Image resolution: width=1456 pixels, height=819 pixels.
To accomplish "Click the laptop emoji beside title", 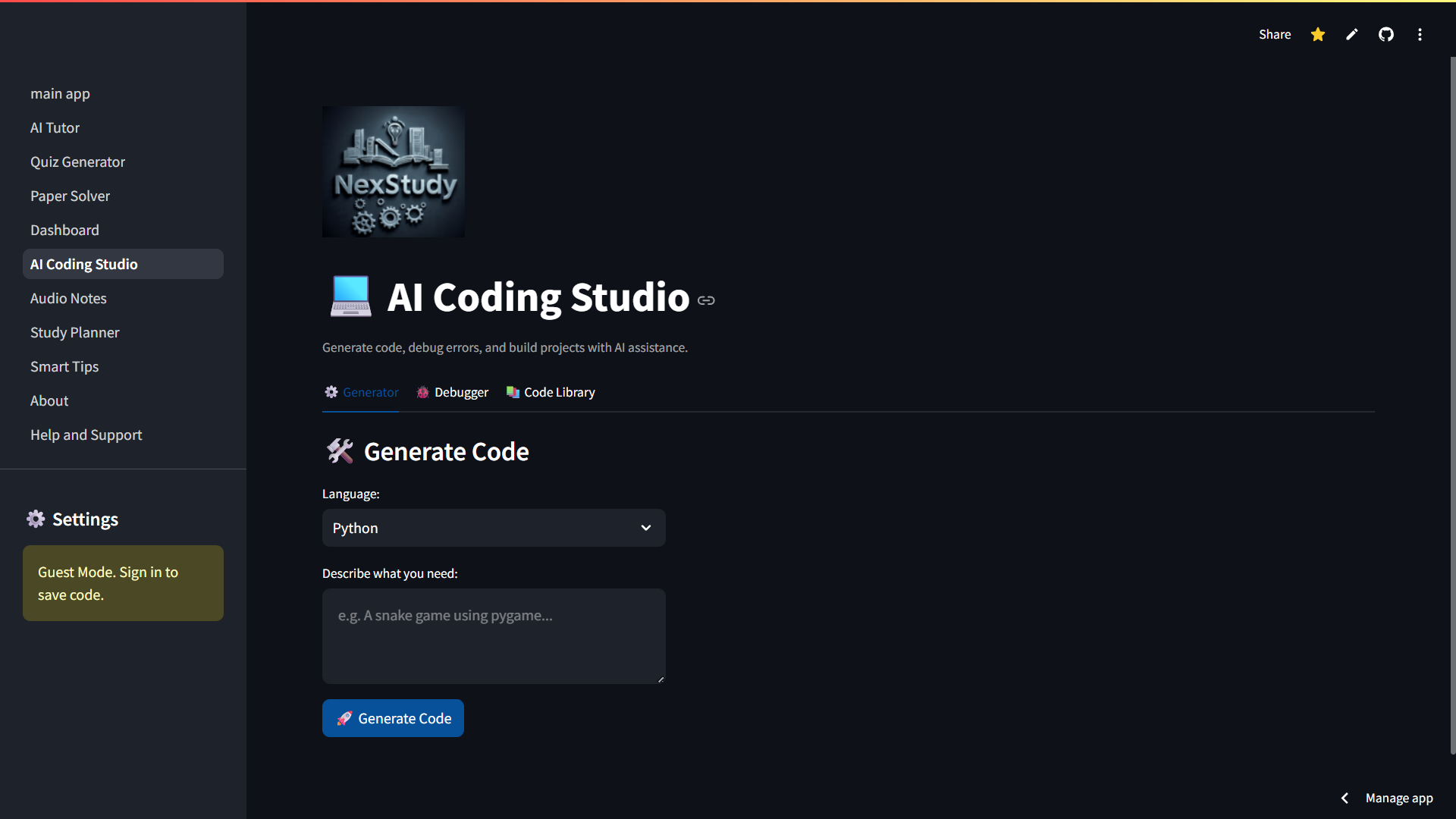I will tap(350, 297).
